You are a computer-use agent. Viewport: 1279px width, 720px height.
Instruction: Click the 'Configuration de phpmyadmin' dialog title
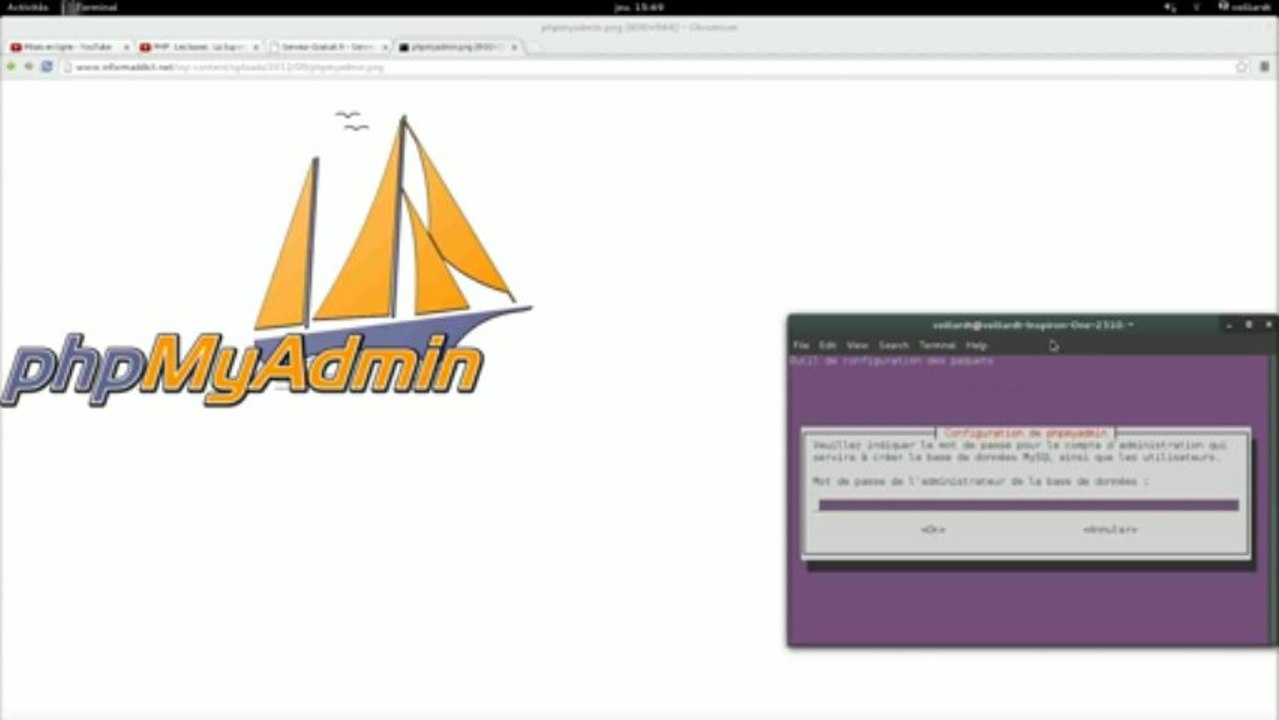click(1026, 433)
